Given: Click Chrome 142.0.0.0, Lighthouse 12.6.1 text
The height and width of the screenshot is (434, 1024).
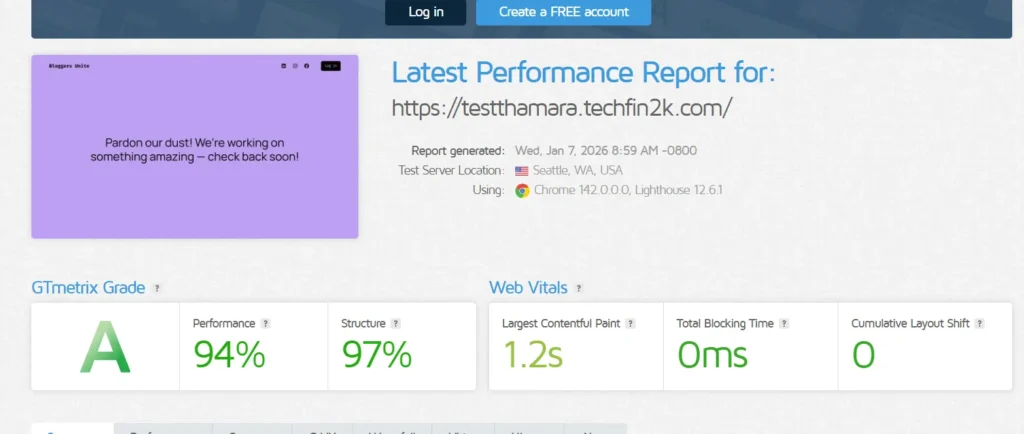Looking at the screenshot, I should (x=628, y=191).
